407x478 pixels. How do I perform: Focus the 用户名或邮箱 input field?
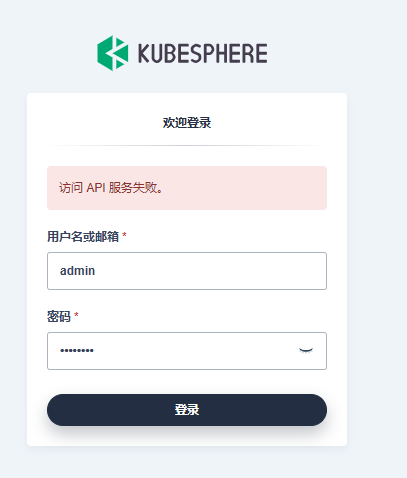pyautogui.click(x=187, y=271)
